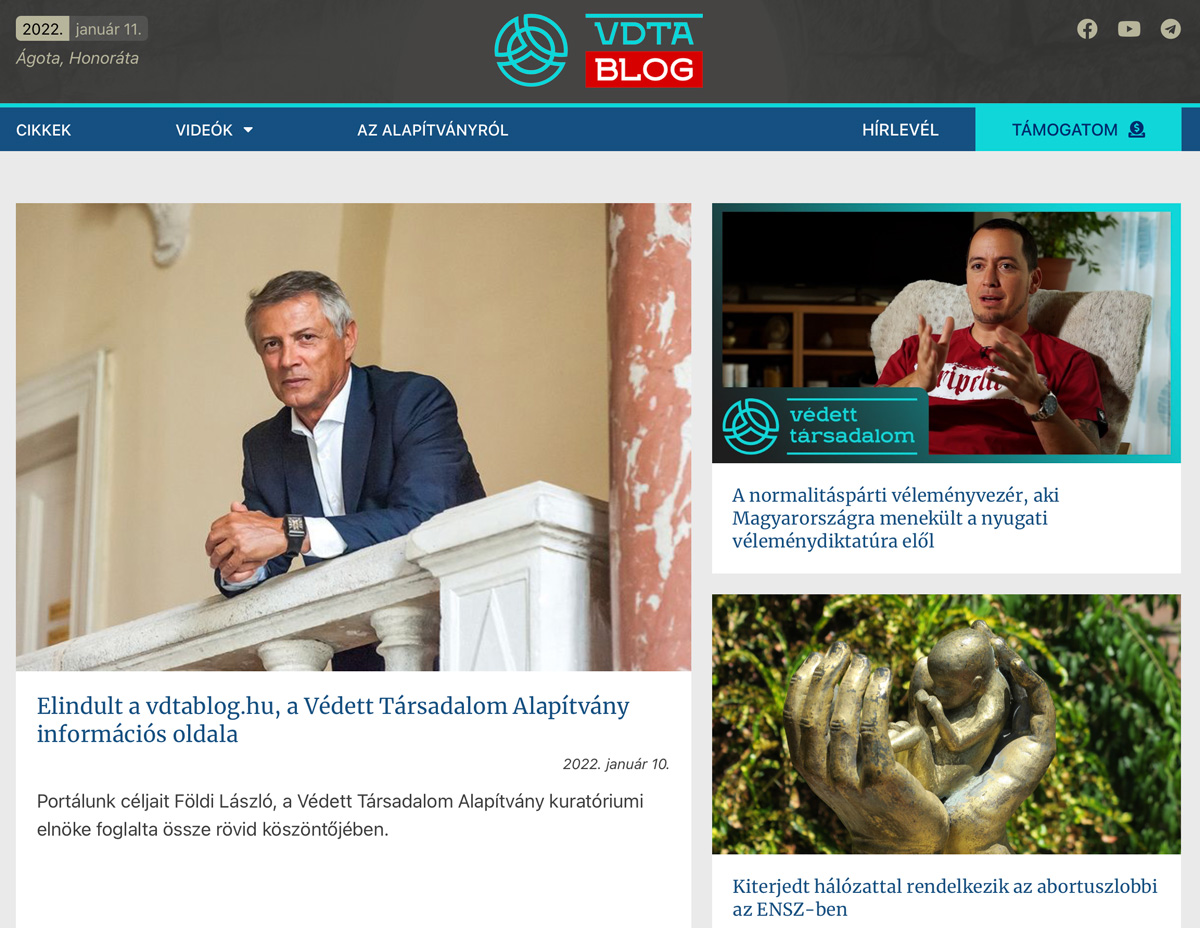Open the Elindult a vdtablog.hu article headline
This screenshot has width=1200, height=928.
333,720
